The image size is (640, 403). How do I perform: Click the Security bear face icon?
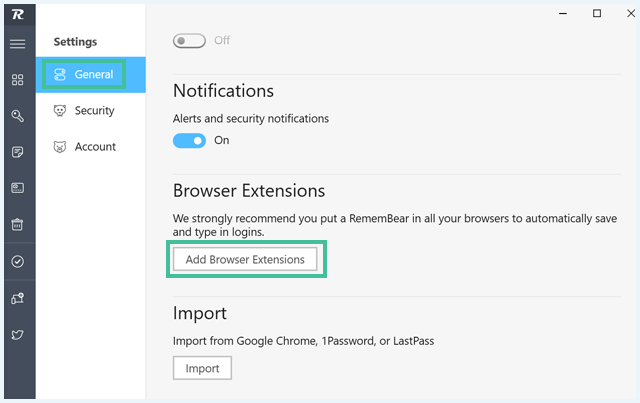tap(60, 111)
